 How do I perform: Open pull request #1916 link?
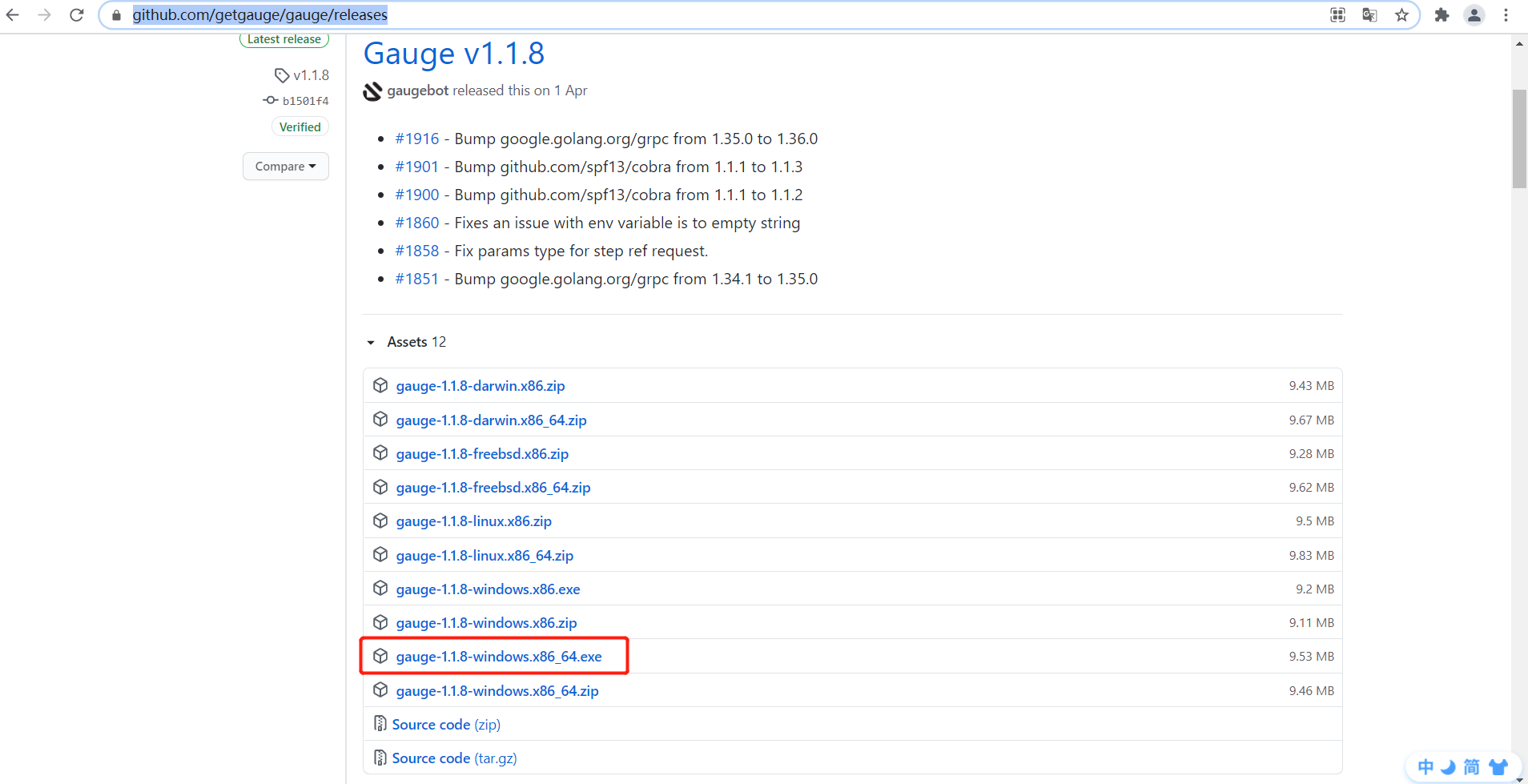coord(416,139)
